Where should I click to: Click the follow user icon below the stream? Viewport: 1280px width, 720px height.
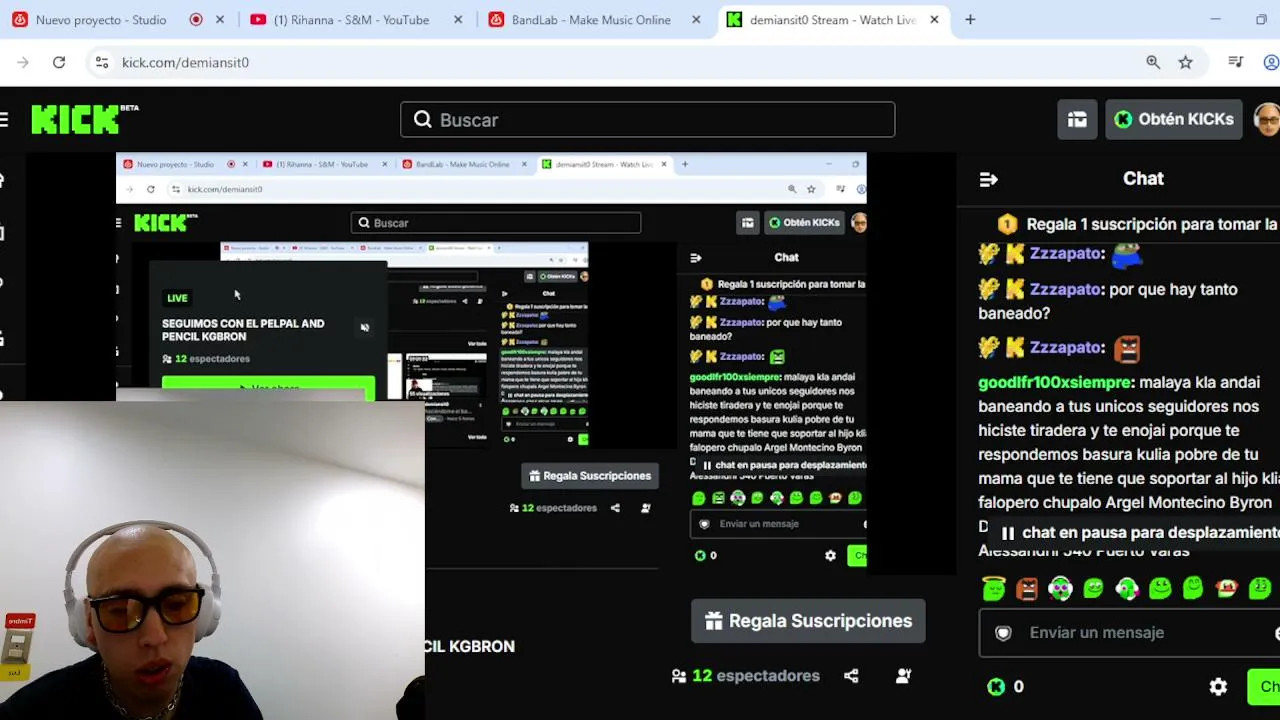coord(903,676)
